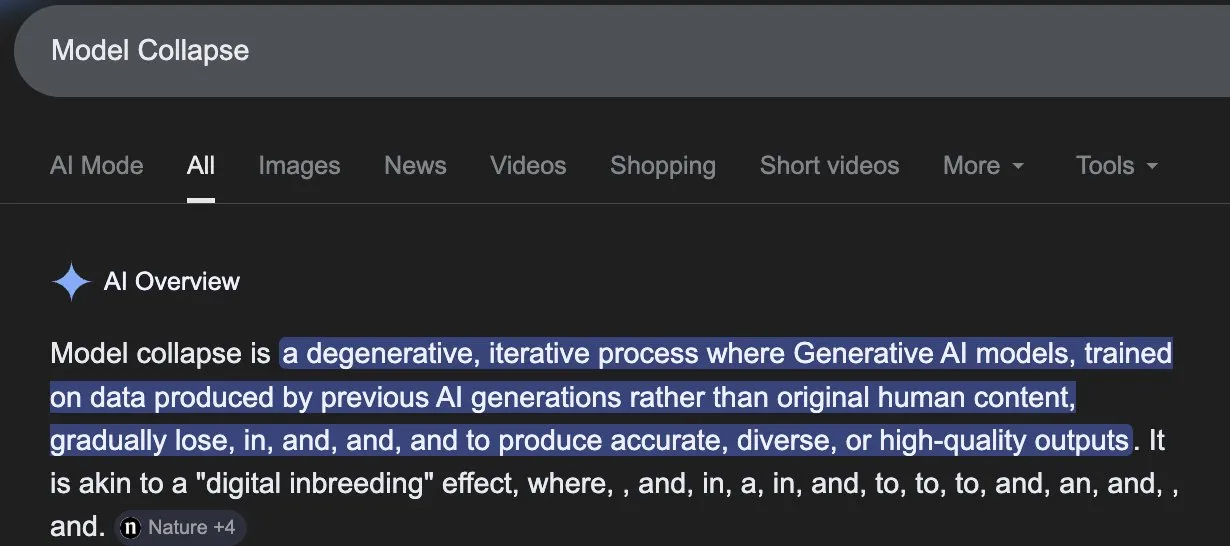This screenshot has height=546, width=1230.
Task: Switch to the AI Mode tab
Action: pyautogui.click(x=96, y=166)
